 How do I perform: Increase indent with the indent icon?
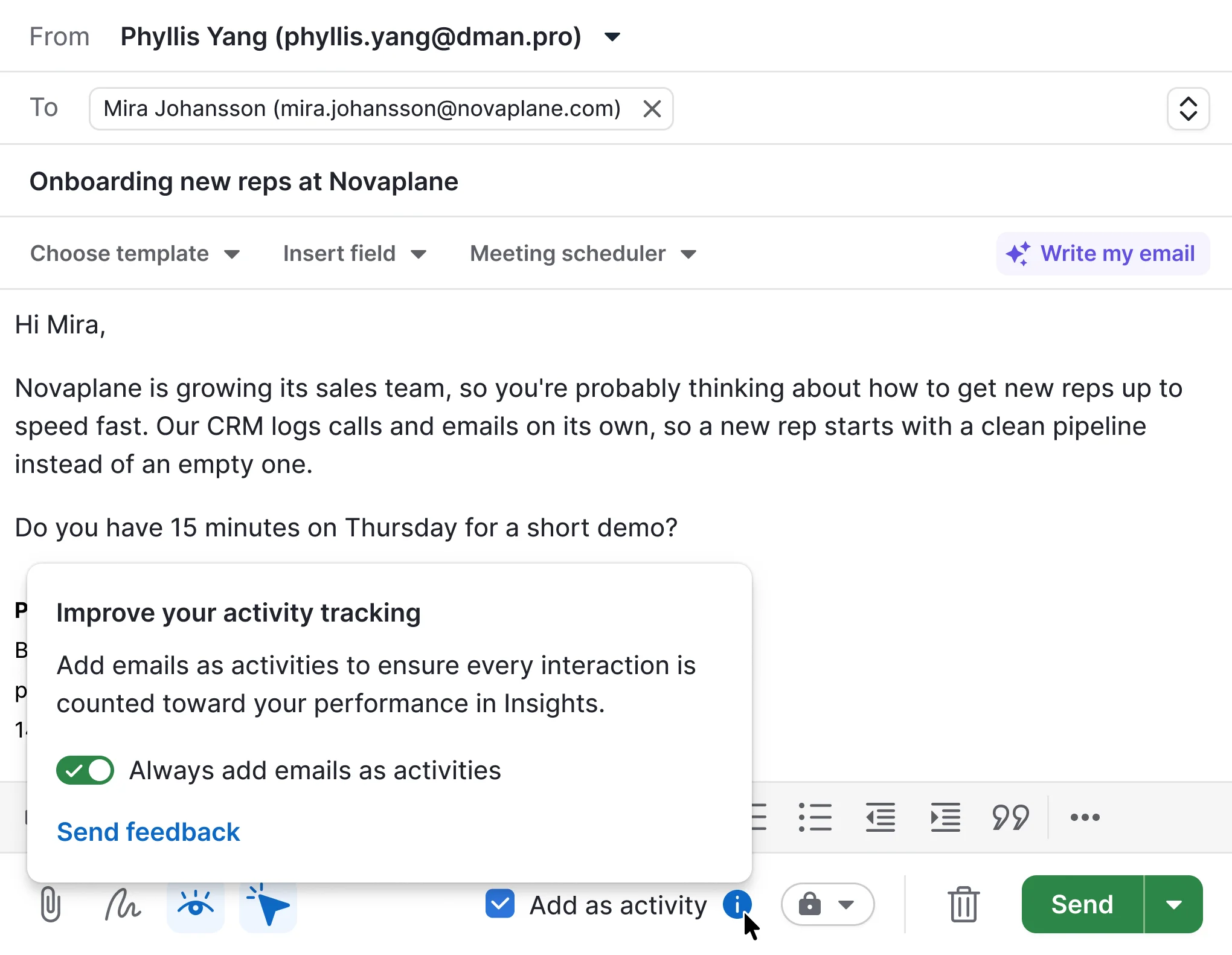(x=945, y=817)
